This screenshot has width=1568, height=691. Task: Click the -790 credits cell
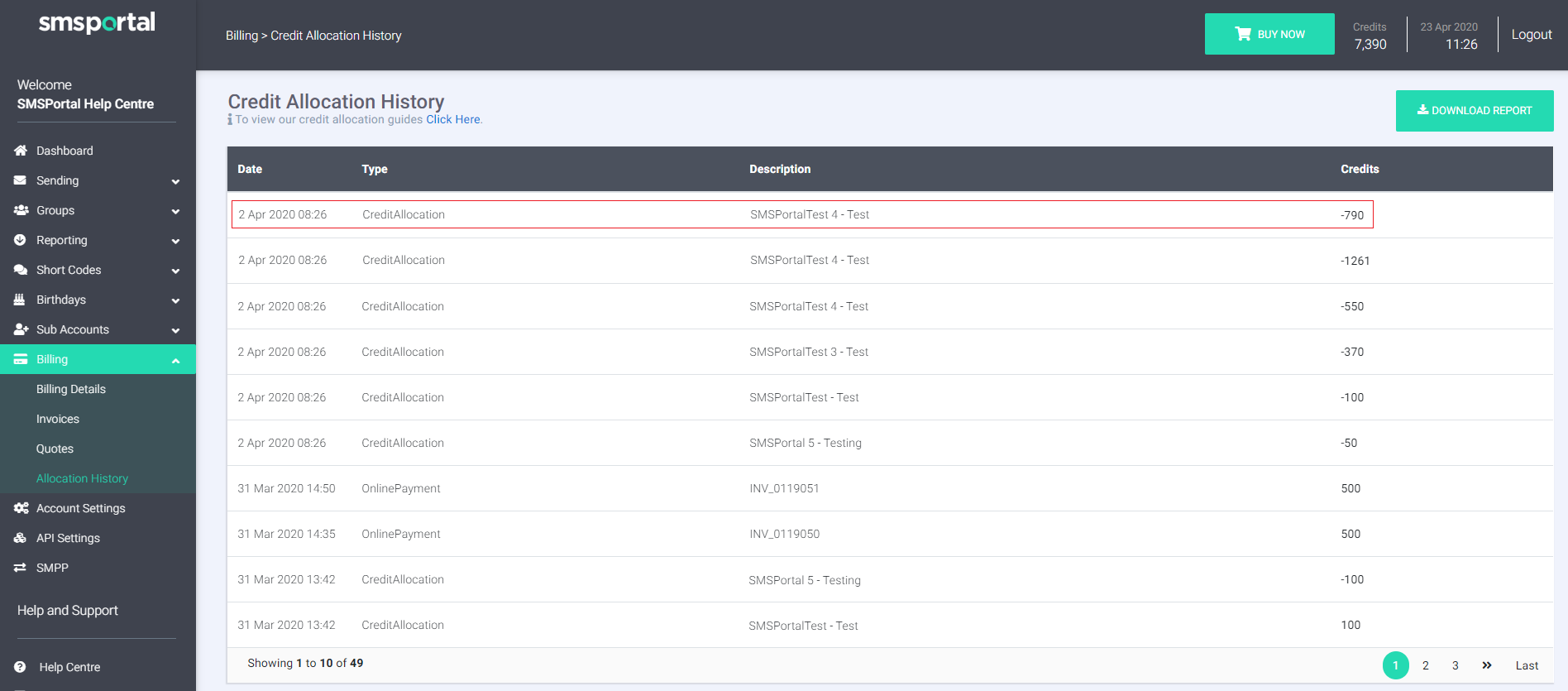(1352, 215)
